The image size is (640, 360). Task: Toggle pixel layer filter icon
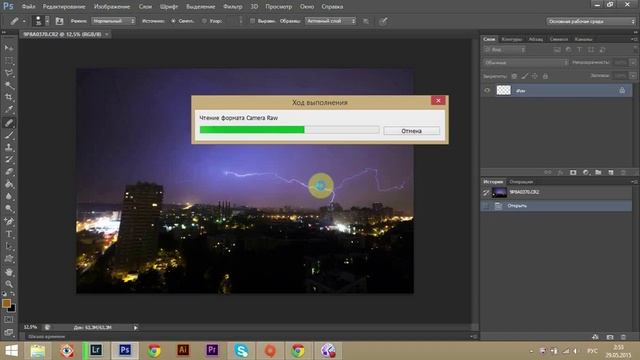[x=557, y=50]
